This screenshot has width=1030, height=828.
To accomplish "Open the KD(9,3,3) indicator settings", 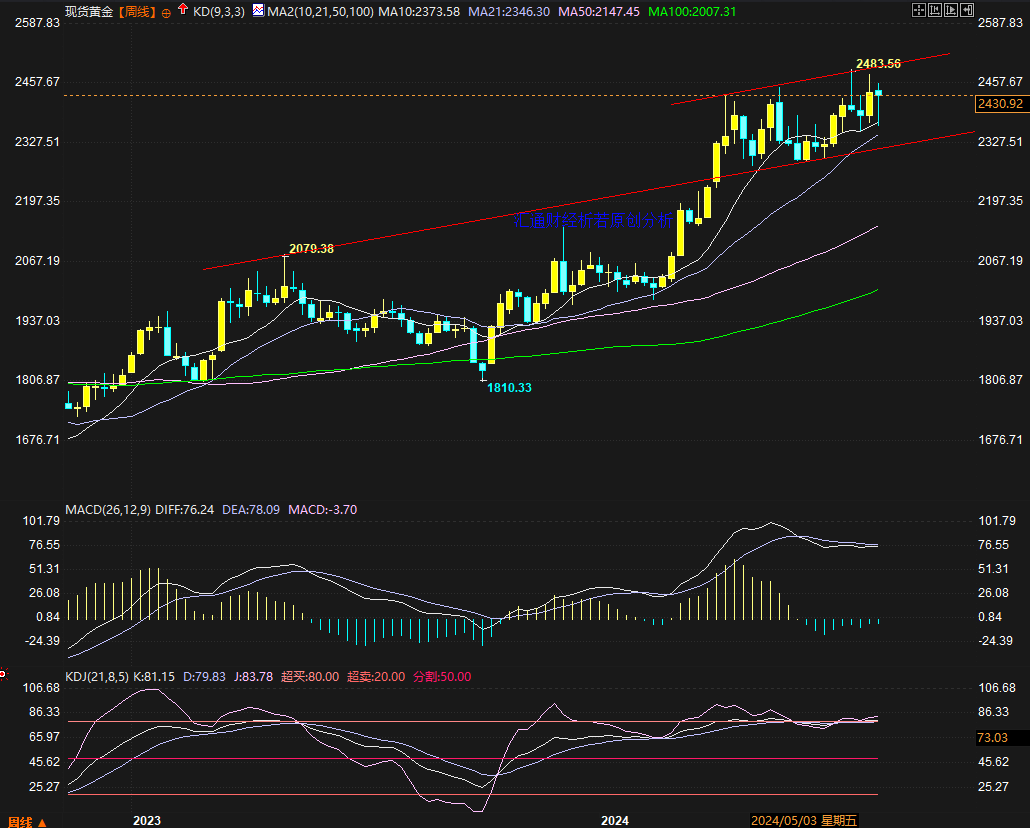I will point(218,12).
